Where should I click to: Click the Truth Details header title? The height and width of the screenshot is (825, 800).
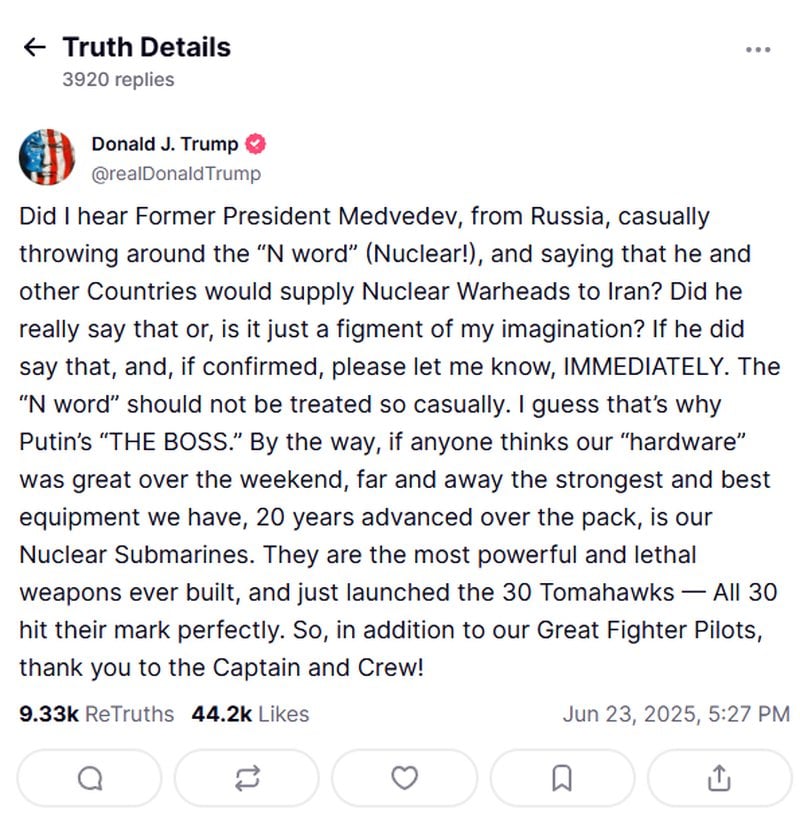147,47
